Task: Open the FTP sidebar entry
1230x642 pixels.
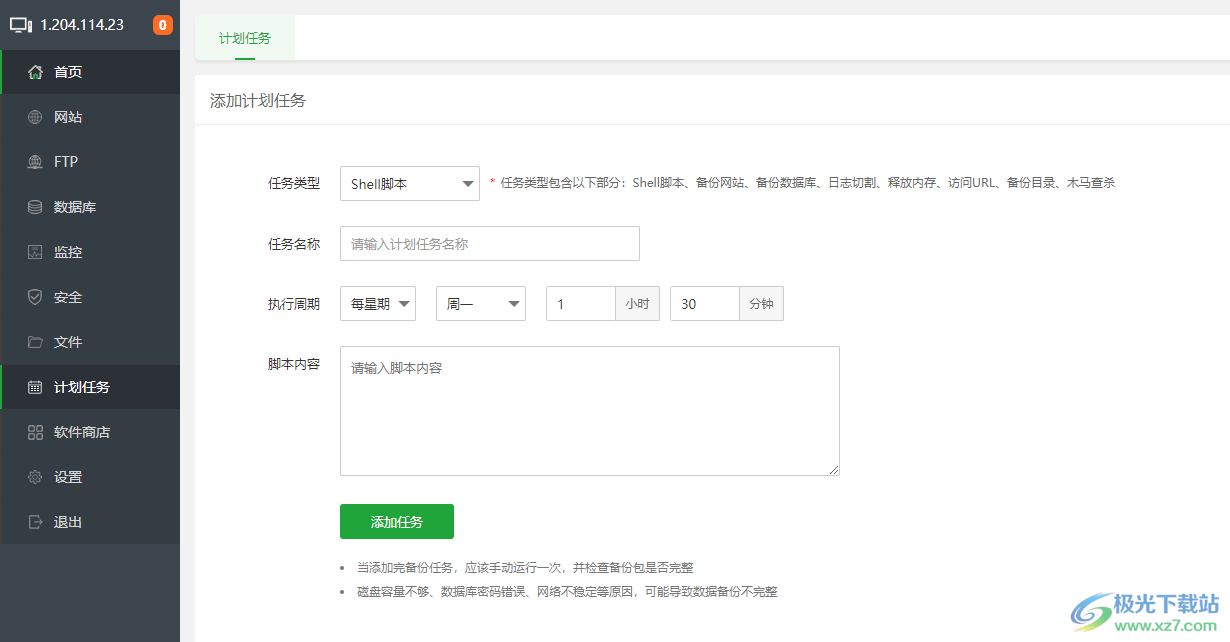Action: click(x=90, y=162)
